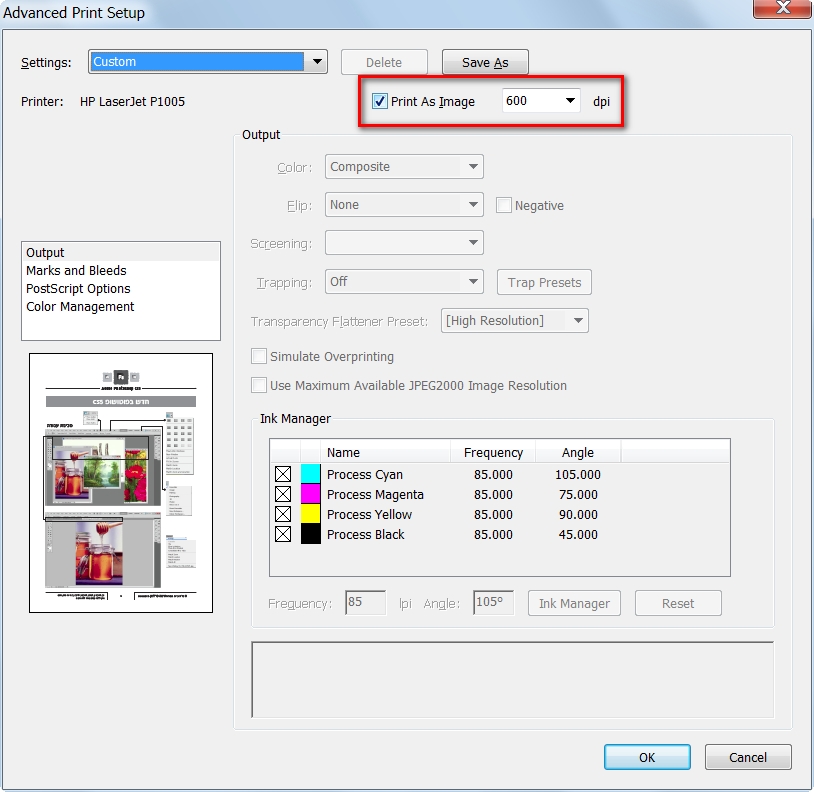Select the Process Black row name

[x=365, y=535]
